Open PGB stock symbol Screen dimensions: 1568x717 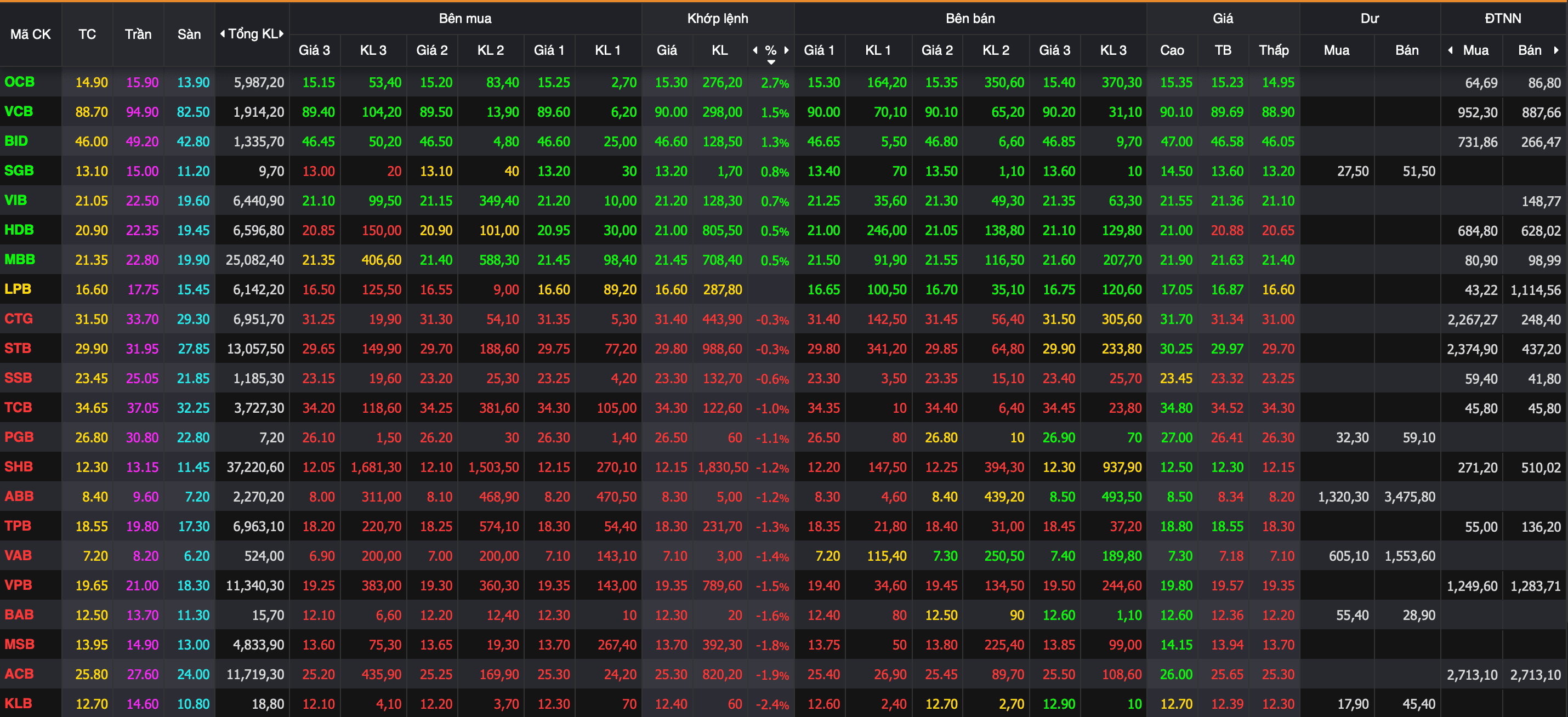pos(19,437)
